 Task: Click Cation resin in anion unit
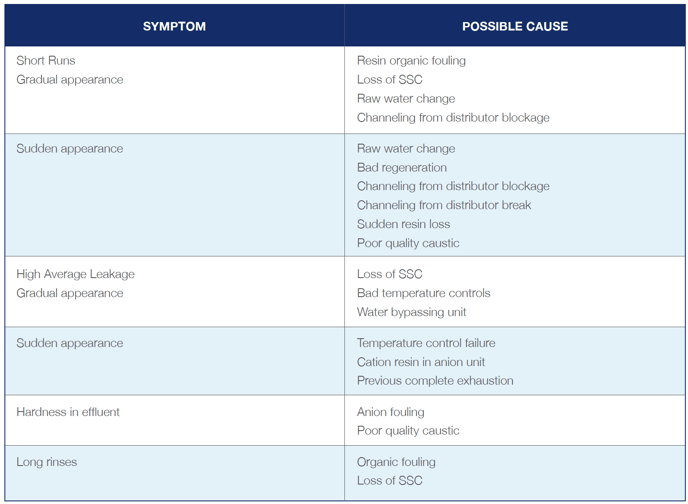[421, 363]
